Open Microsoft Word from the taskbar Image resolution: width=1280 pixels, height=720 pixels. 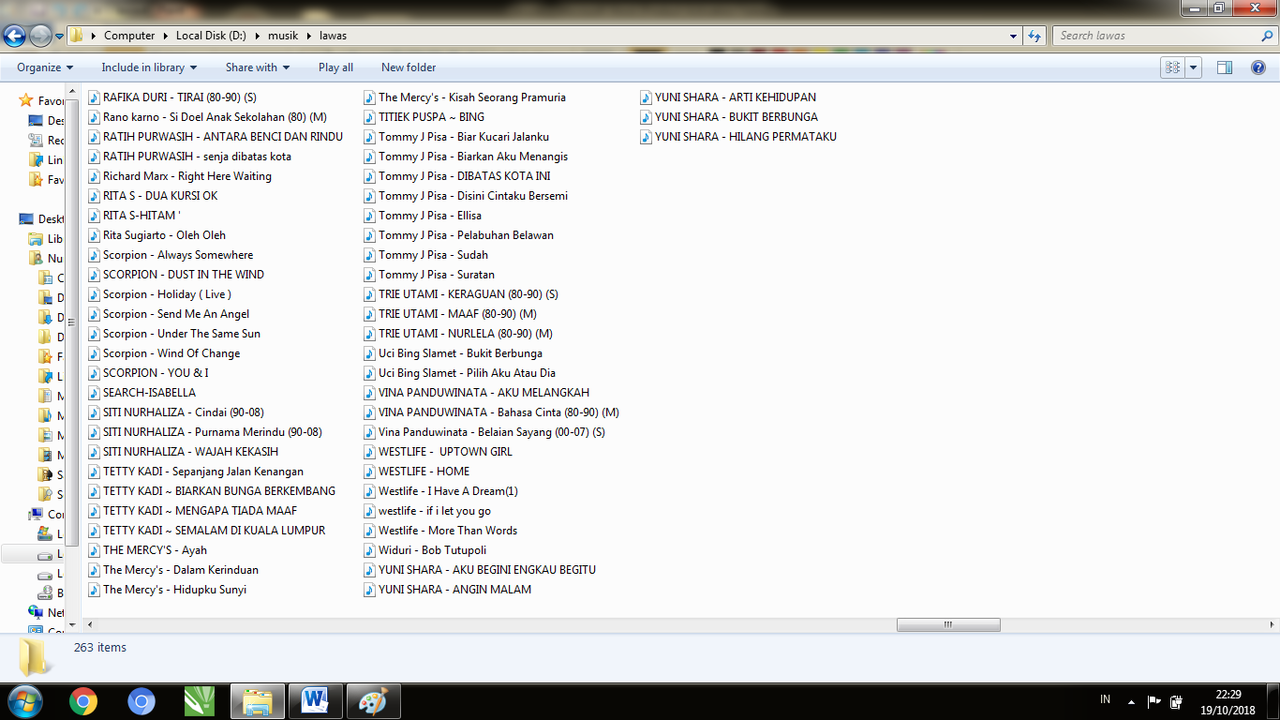(315, 702)
